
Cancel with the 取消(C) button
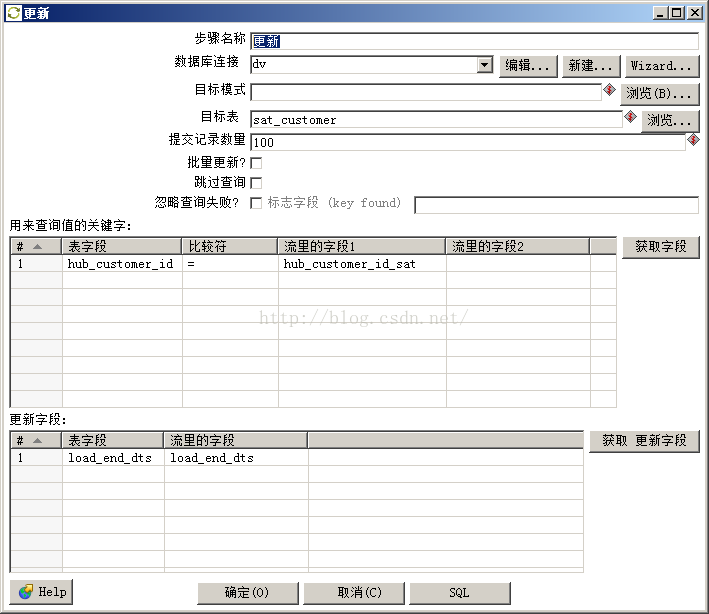coord(354,593)
